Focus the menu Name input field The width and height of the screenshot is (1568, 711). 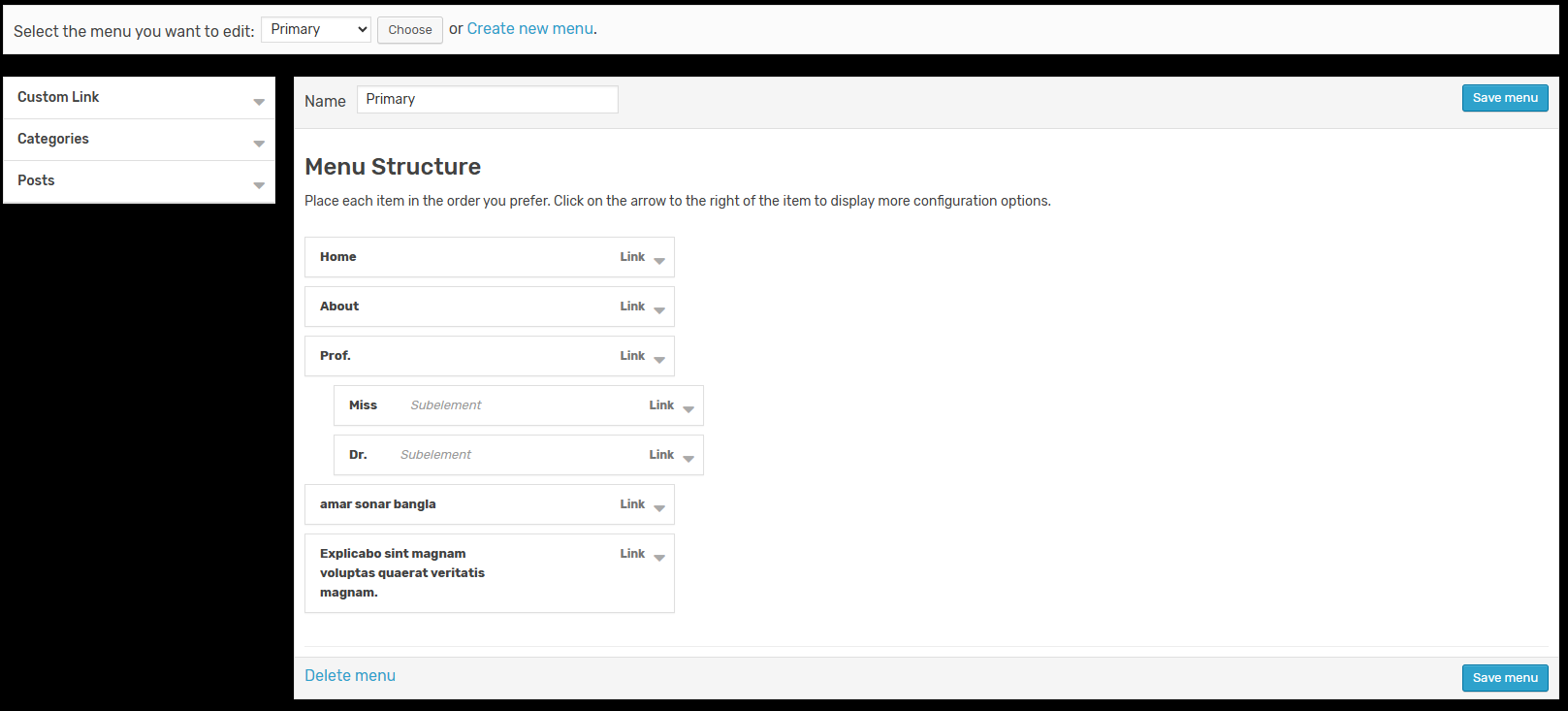487,100
